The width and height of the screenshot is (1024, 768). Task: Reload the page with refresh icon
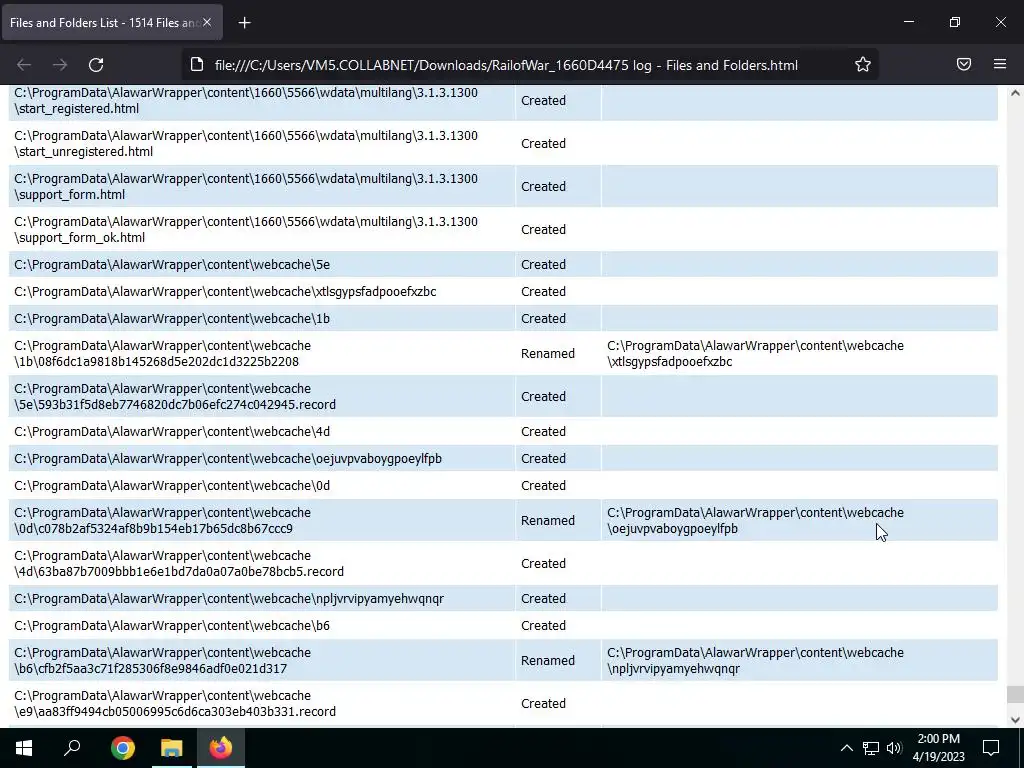[96, 65]
